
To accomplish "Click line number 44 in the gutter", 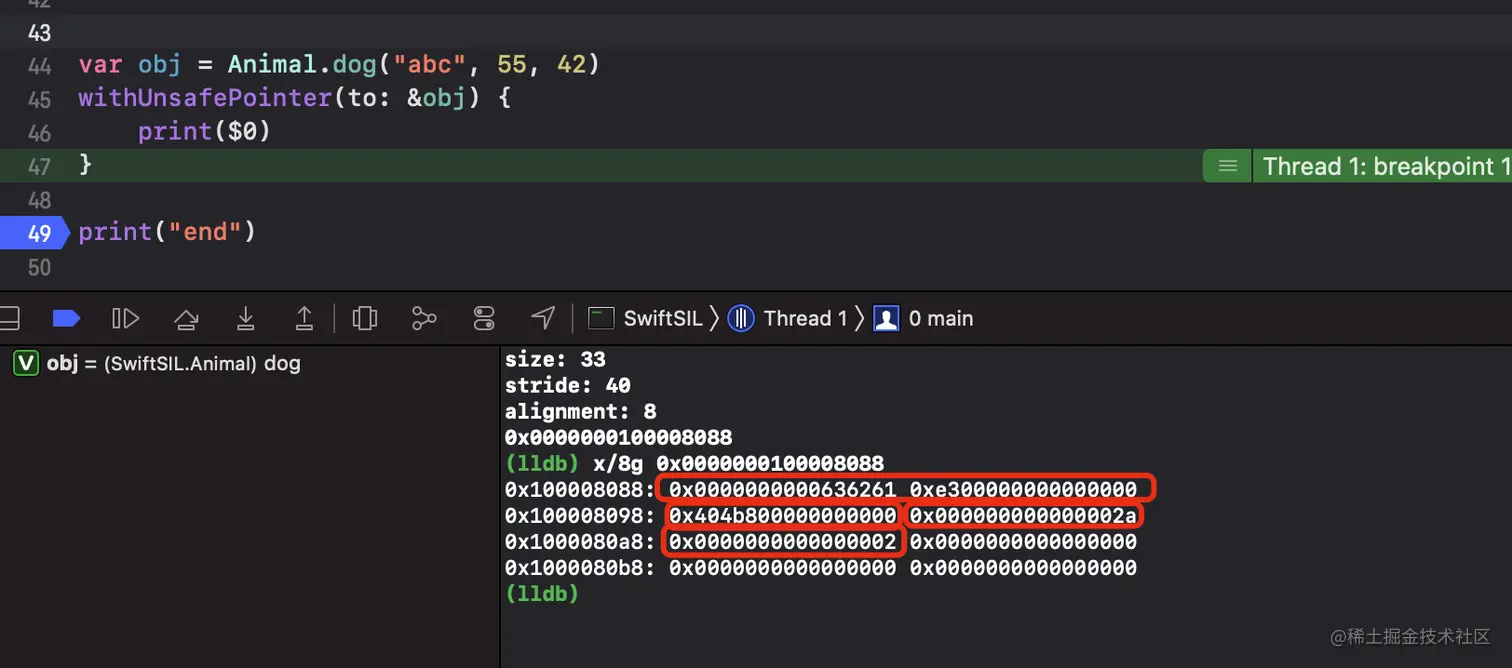I will 39,65.
